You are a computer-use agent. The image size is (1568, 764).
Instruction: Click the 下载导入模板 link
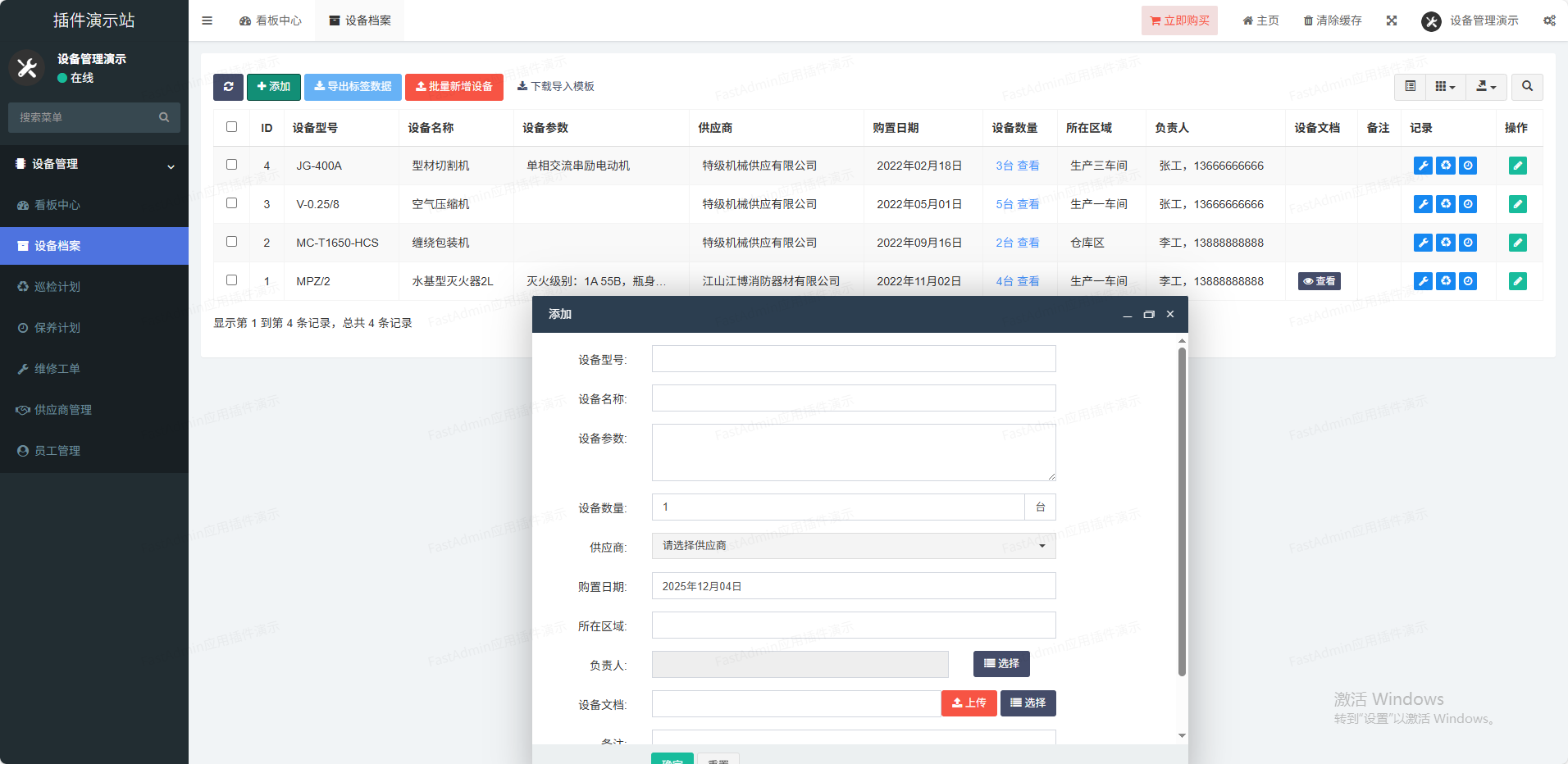click(555, 86)
